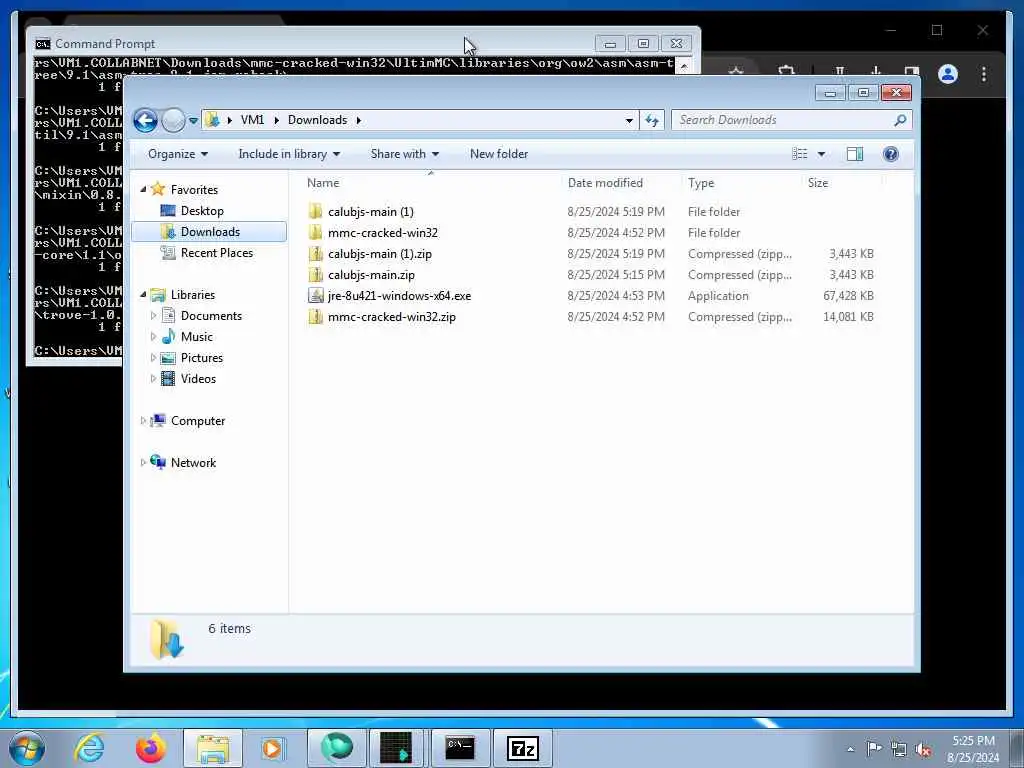Image resolution: width=1024 pixels, height=768 pixels.
Task: Select the jre-8u421-windows-x64.exe file
Action: pos(399,296)
